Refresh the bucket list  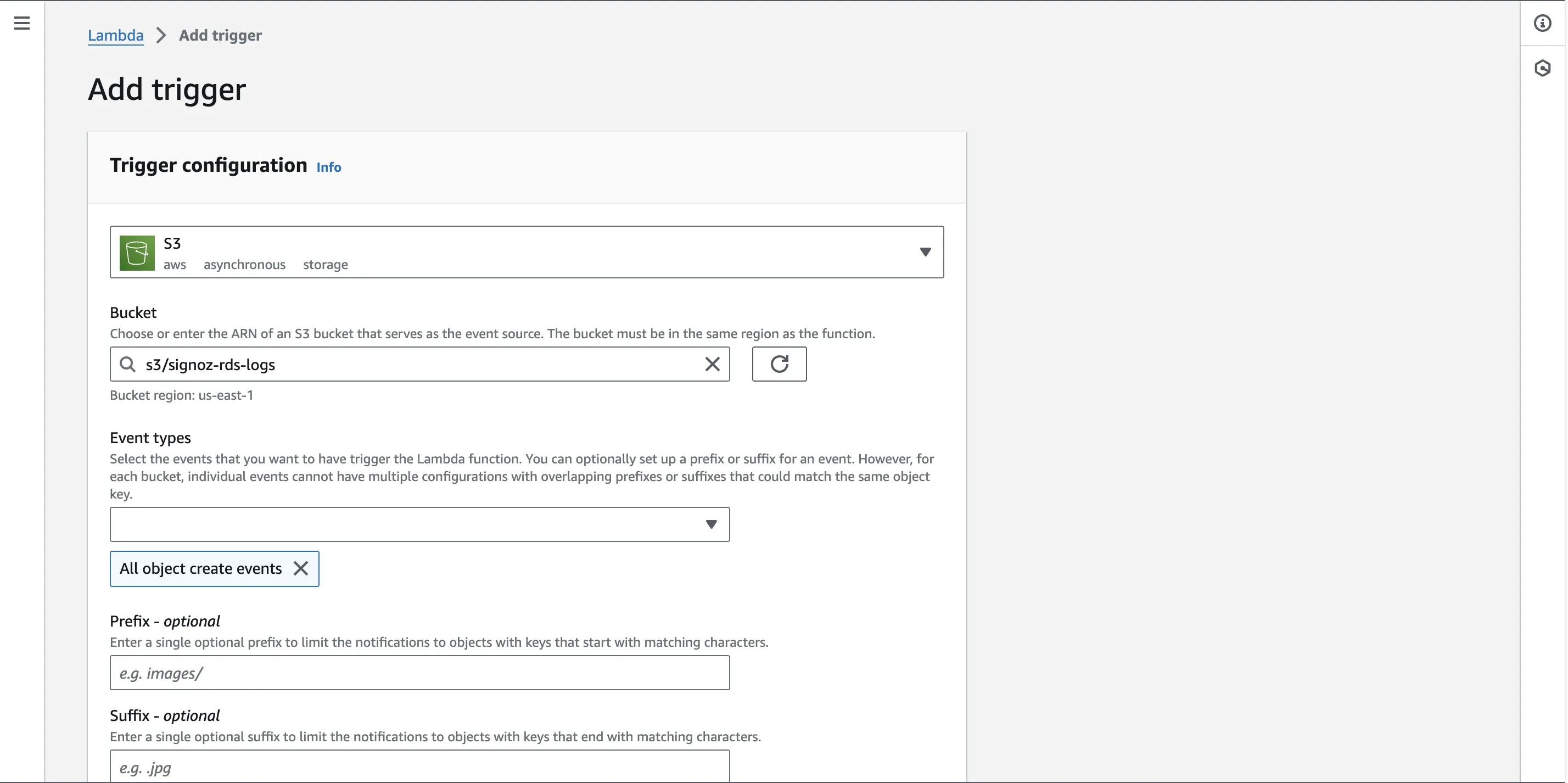779,364
